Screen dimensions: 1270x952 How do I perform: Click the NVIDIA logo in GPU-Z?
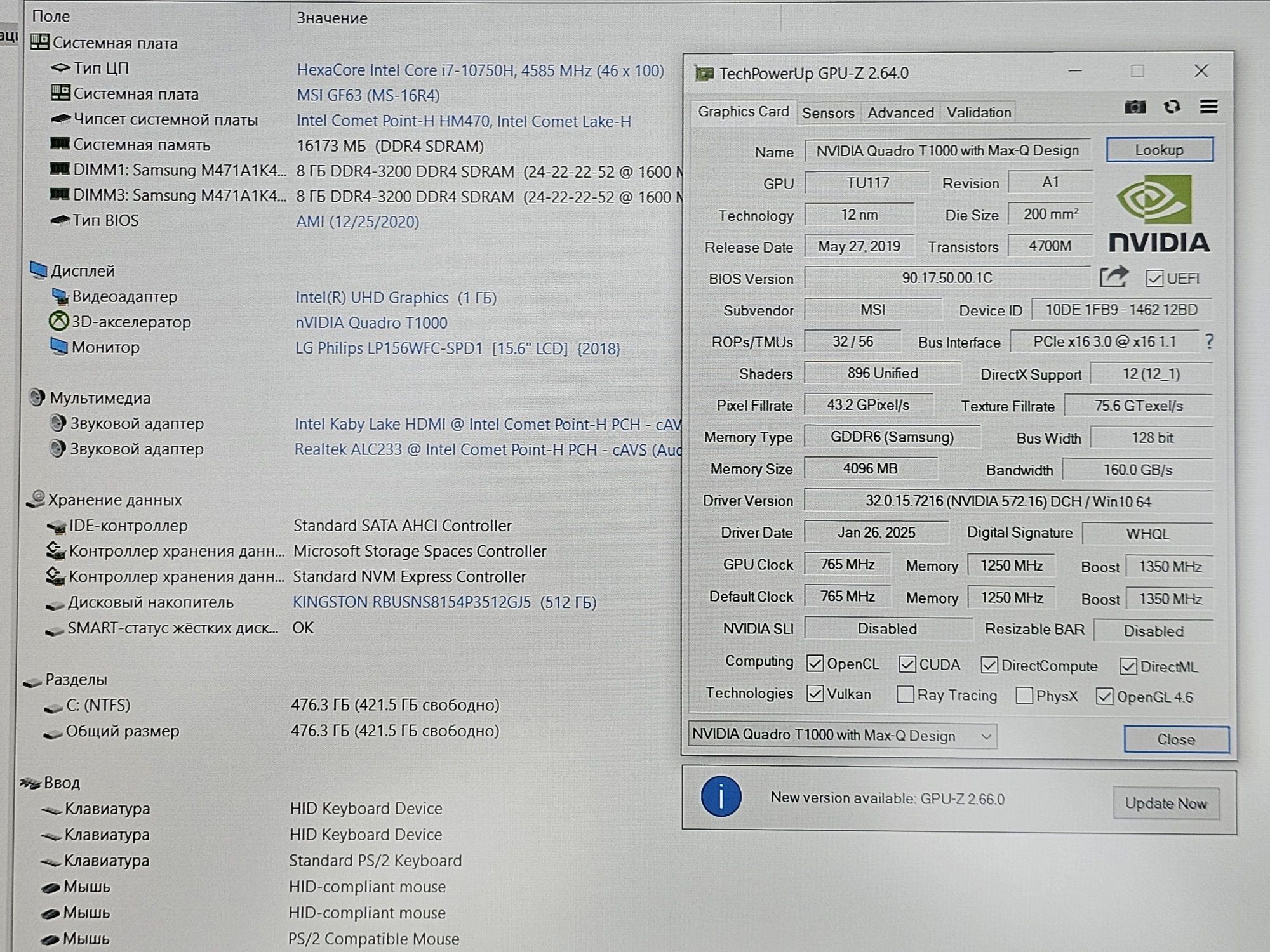1159,215
